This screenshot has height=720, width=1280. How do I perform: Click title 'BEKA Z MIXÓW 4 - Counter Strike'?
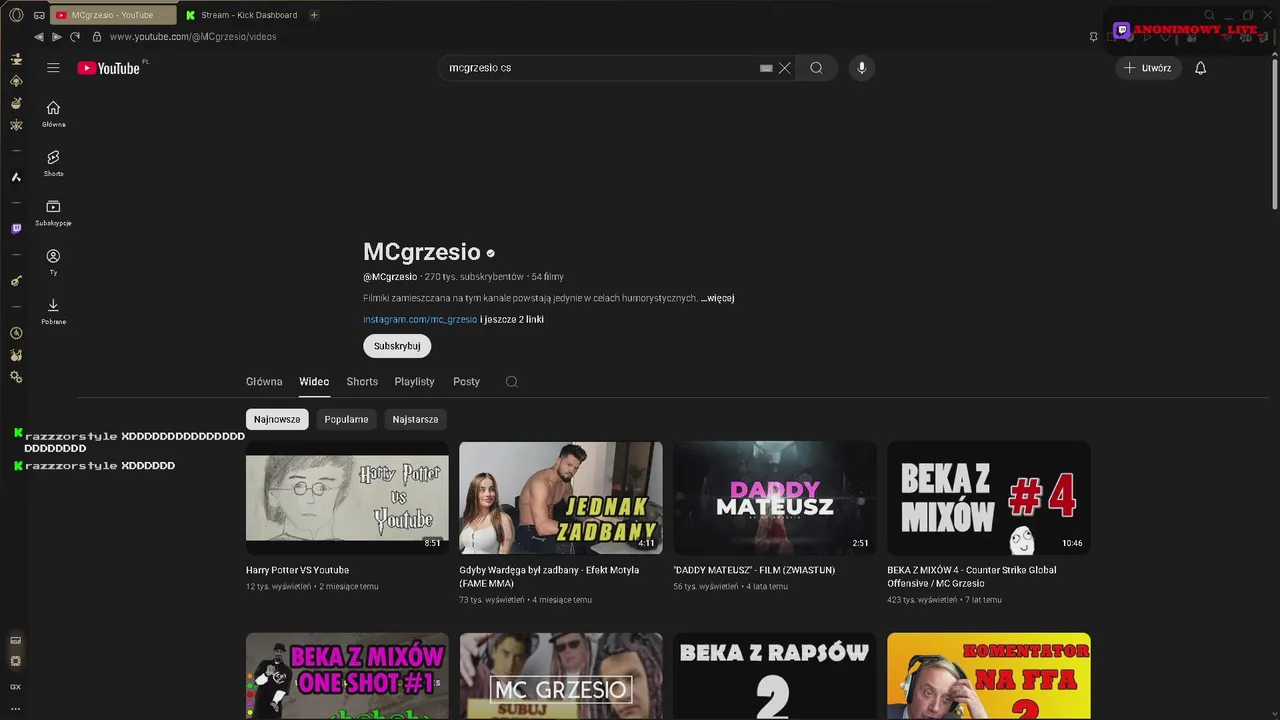(x=972, y=576)
